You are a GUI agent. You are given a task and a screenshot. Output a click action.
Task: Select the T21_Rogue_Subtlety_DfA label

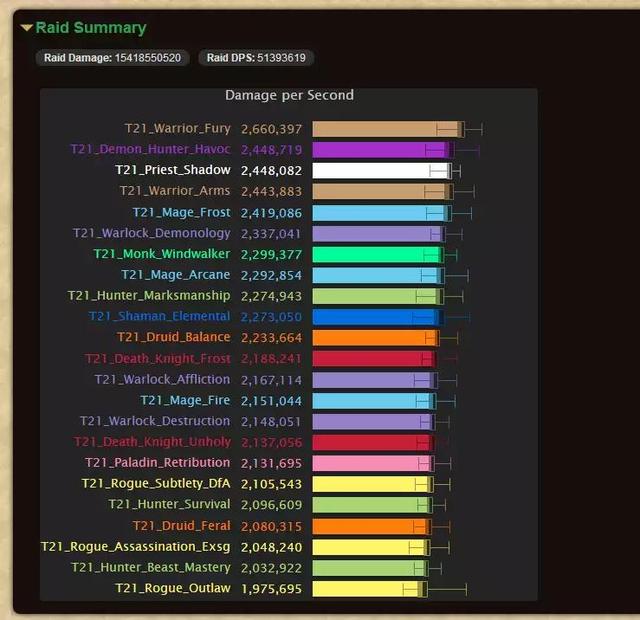click(156, 484)
